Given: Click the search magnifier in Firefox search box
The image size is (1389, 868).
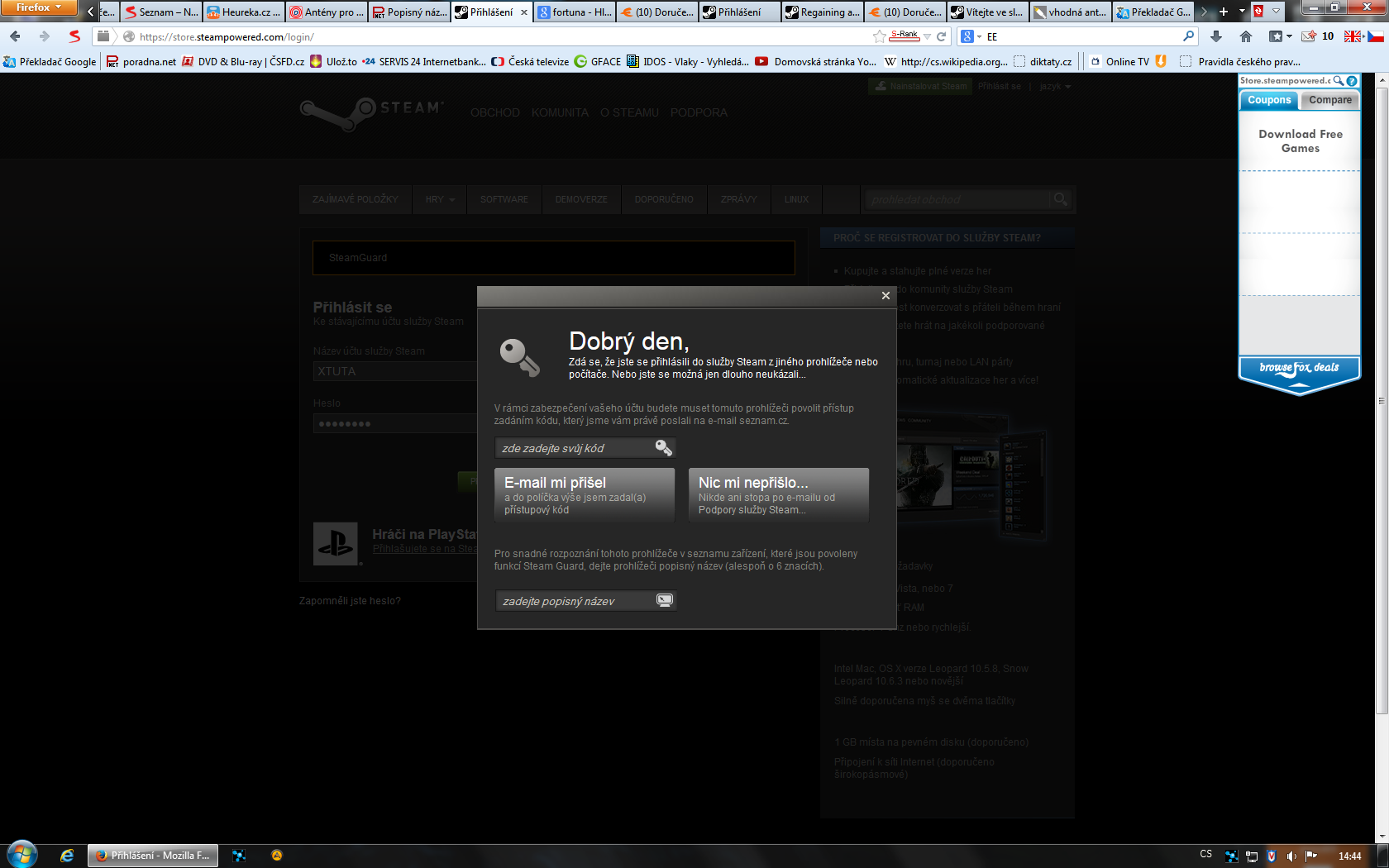Looking at the screenshot, I should point(1188,36).
